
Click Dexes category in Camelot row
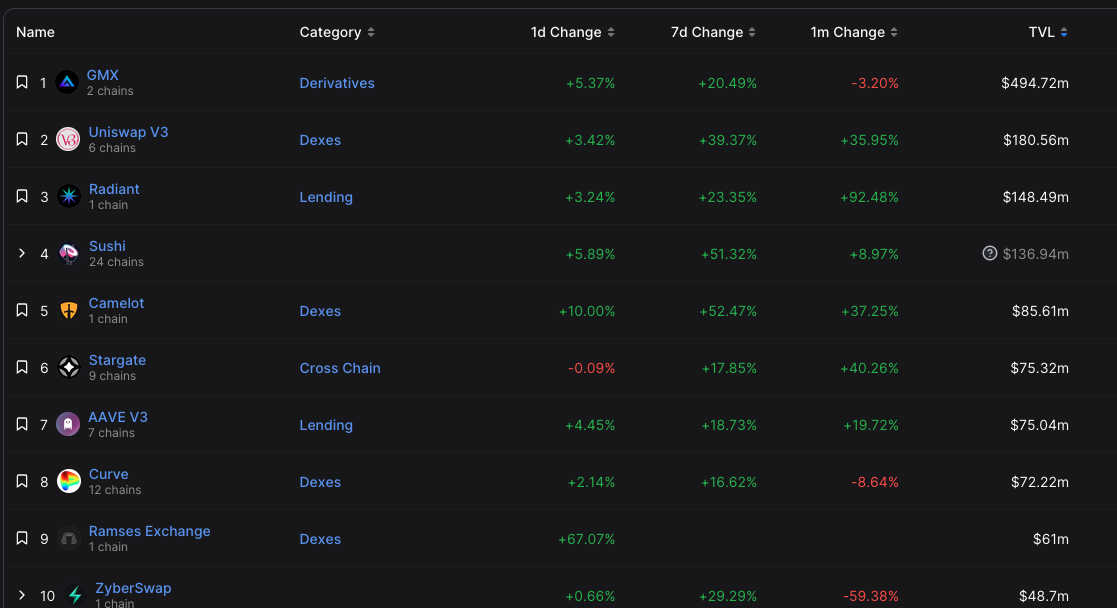(x=320, y=311)
